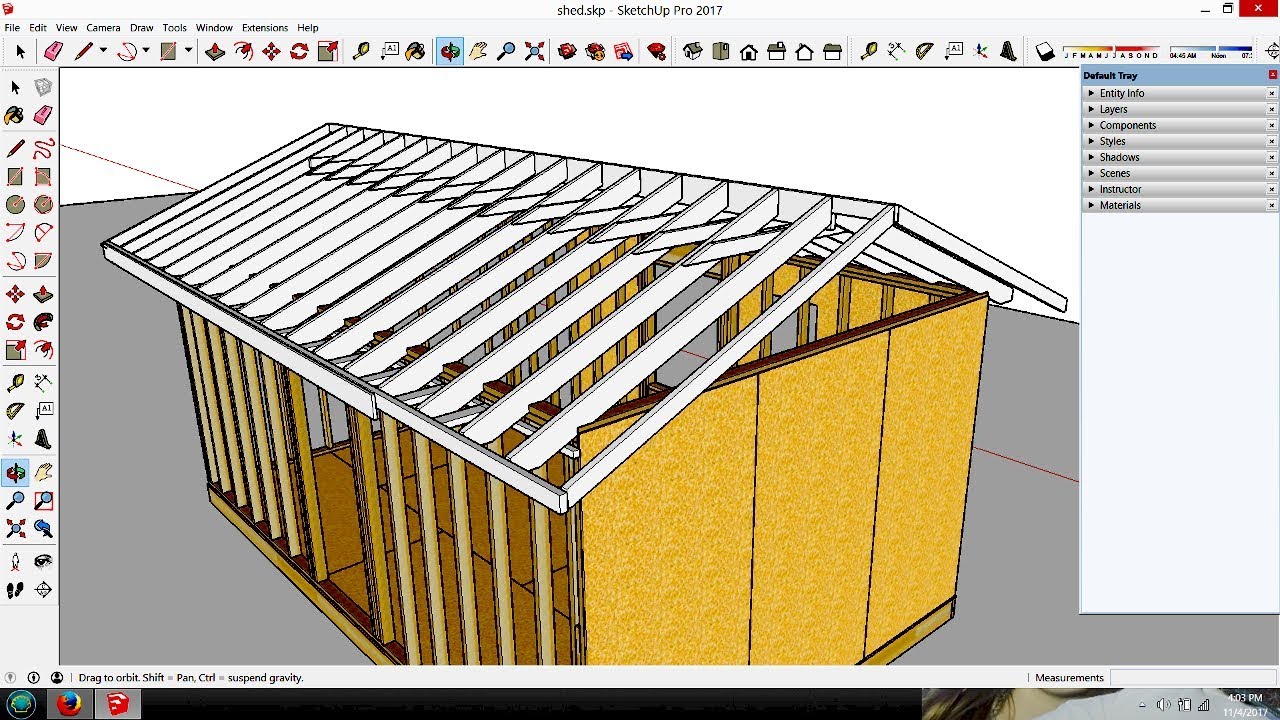Select the Pie tool

(x=43, y=262)
